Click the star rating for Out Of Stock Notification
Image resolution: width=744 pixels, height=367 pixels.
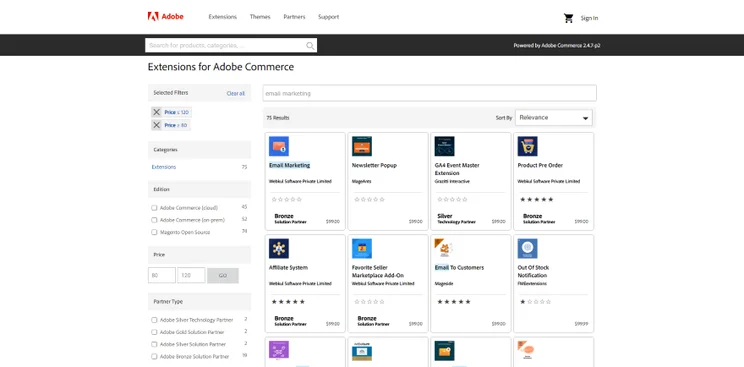537,301
